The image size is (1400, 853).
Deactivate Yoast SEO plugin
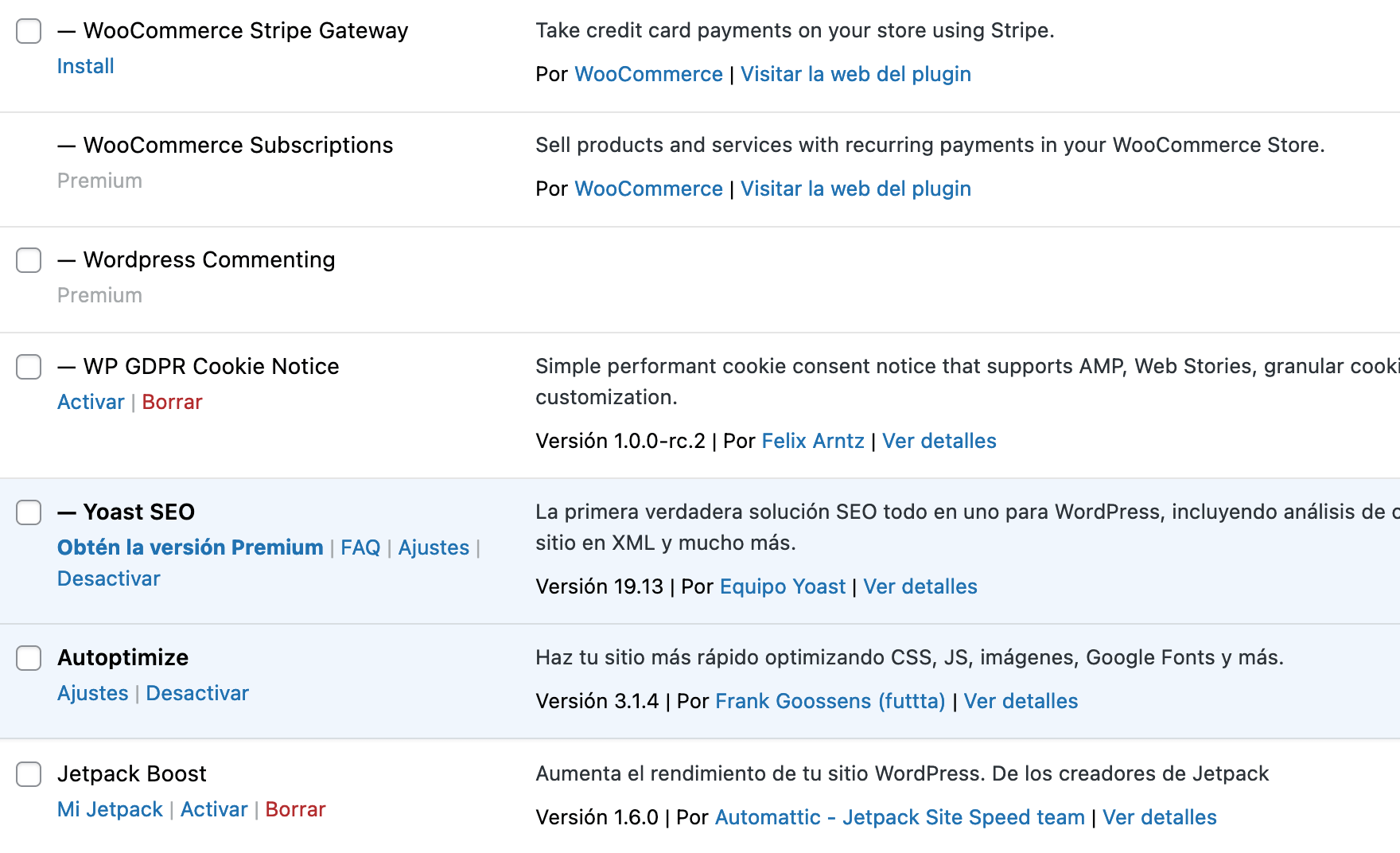pyautogui.click(x=109, y=578)
